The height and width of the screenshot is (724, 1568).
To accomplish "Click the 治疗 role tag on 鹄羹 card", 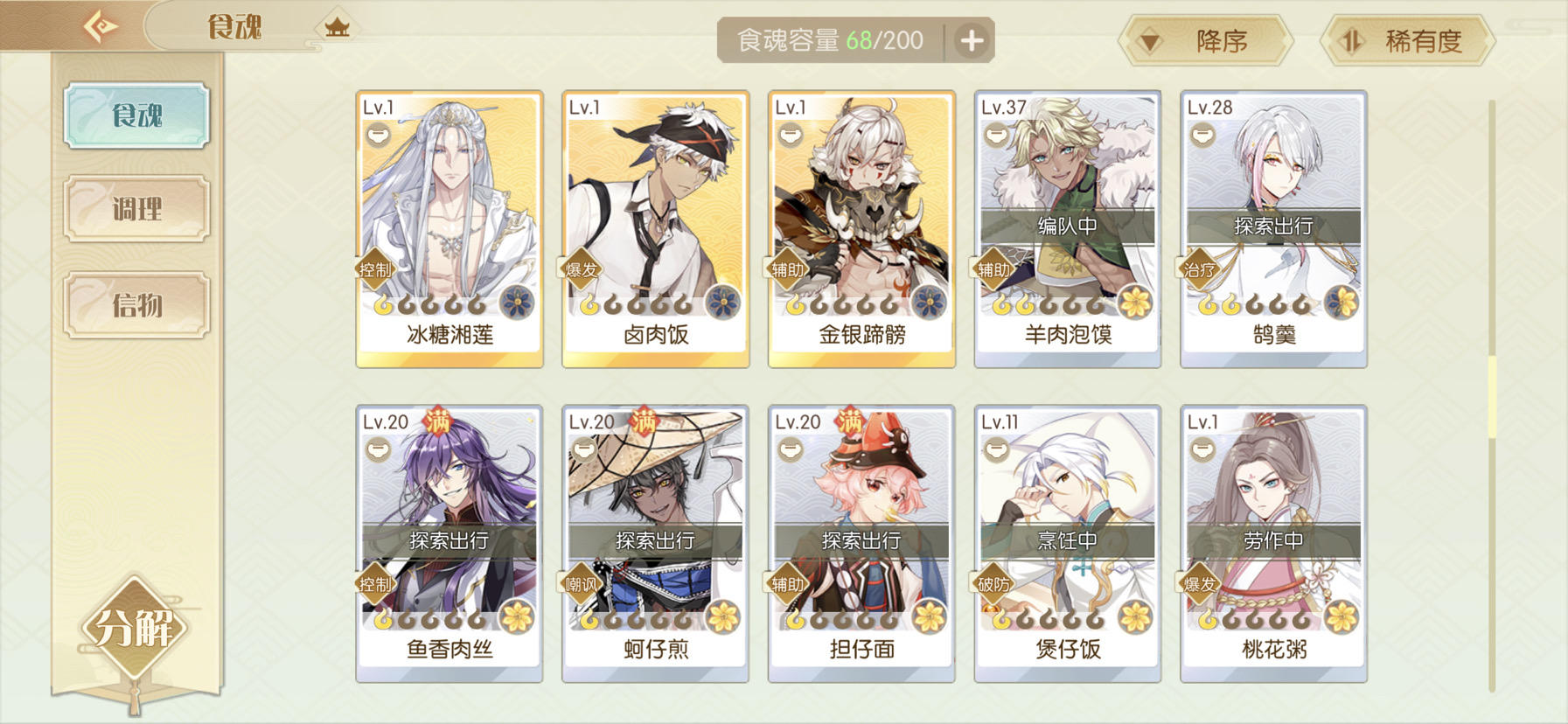I will pos(1200,269).
